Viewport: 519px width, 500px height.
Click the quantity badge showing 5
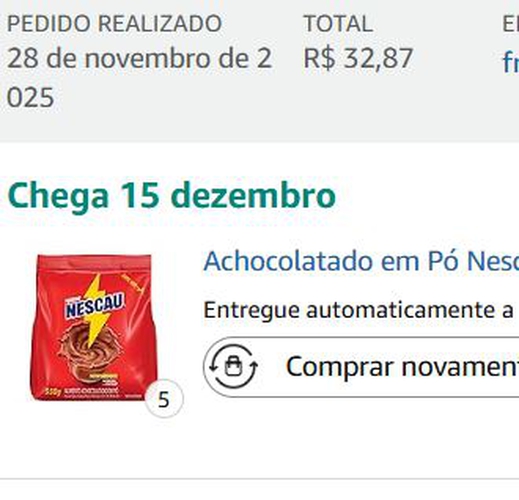pyautogui.click(x=164, y=399)
